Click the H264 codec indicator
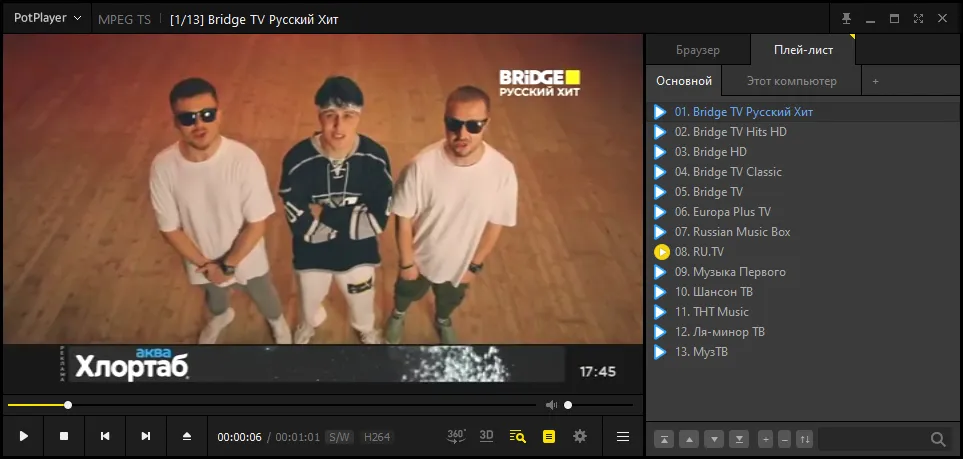963x459 pixels. point(377,437)
